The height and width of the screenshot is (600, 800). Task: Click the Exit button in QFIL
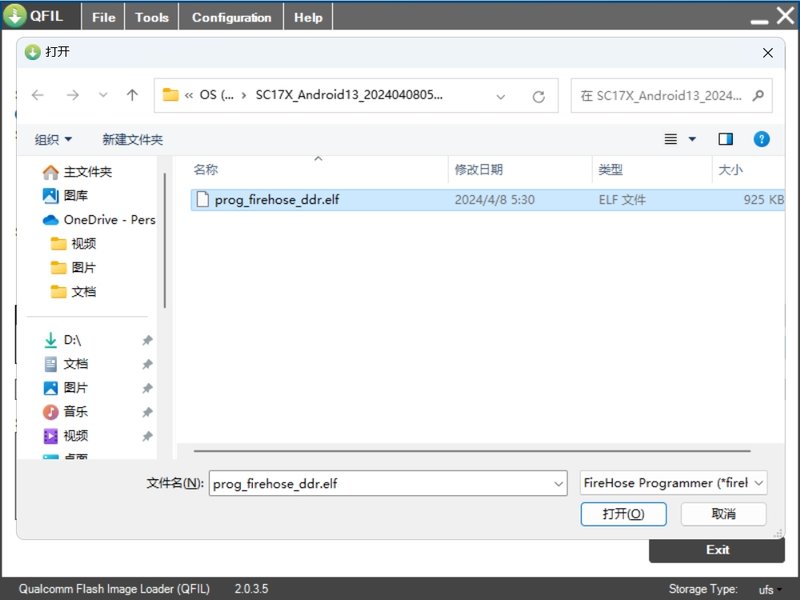pos(717,550)
